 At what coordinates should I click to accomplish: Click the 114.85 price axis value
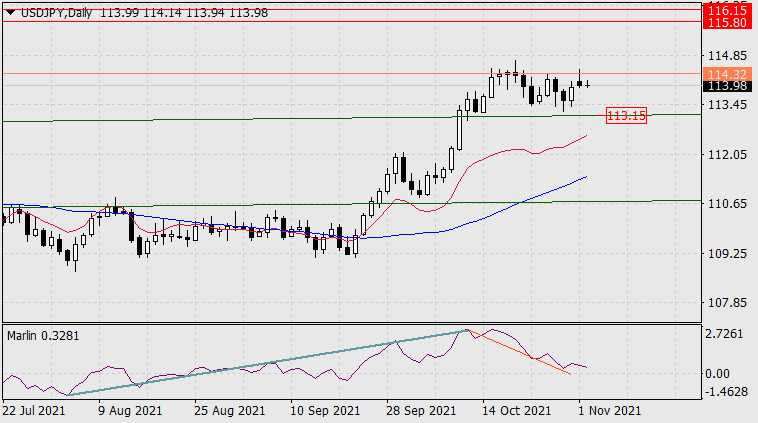click(x=727, y=56)
